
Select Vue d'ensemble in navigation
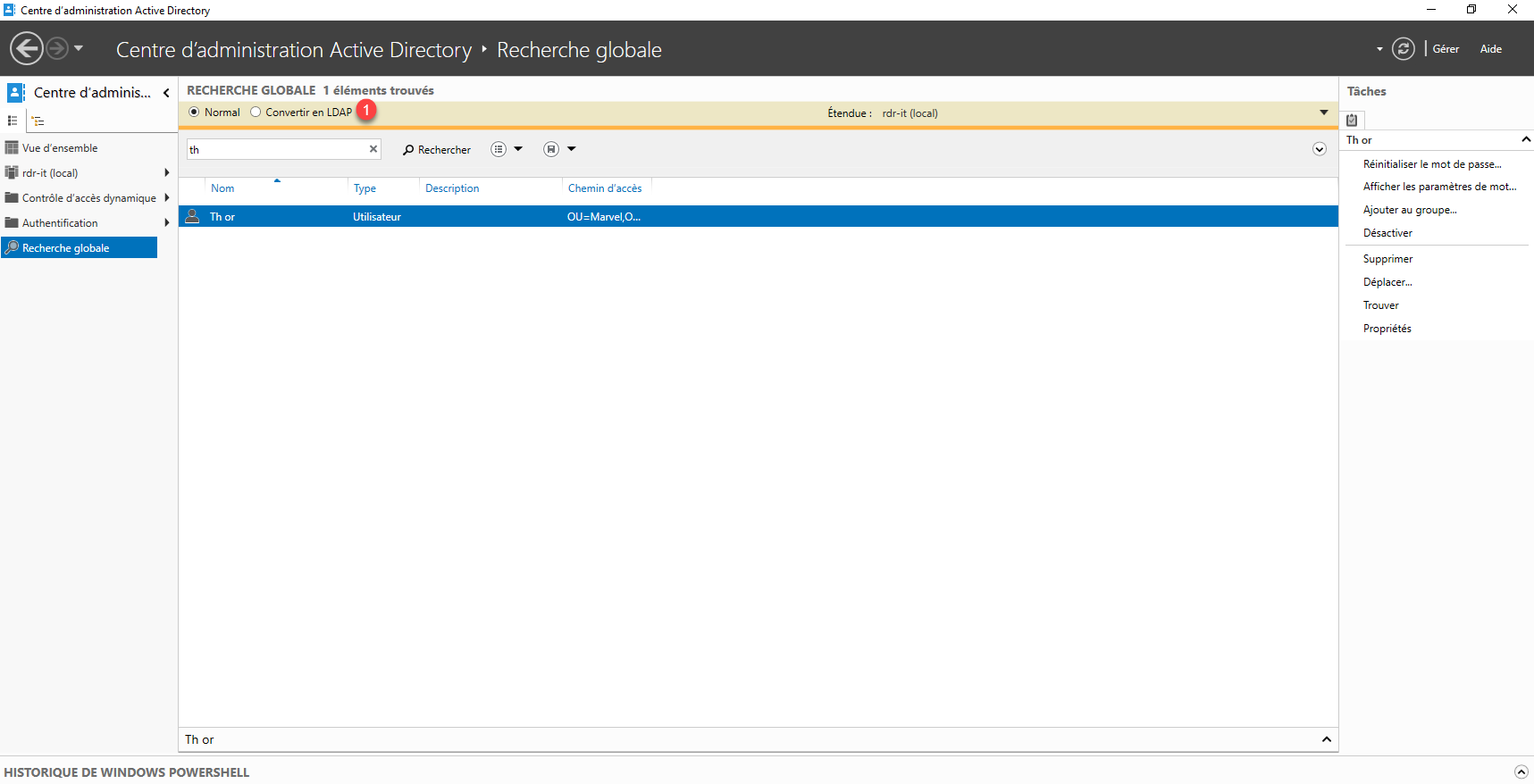(x=60, y=148)
